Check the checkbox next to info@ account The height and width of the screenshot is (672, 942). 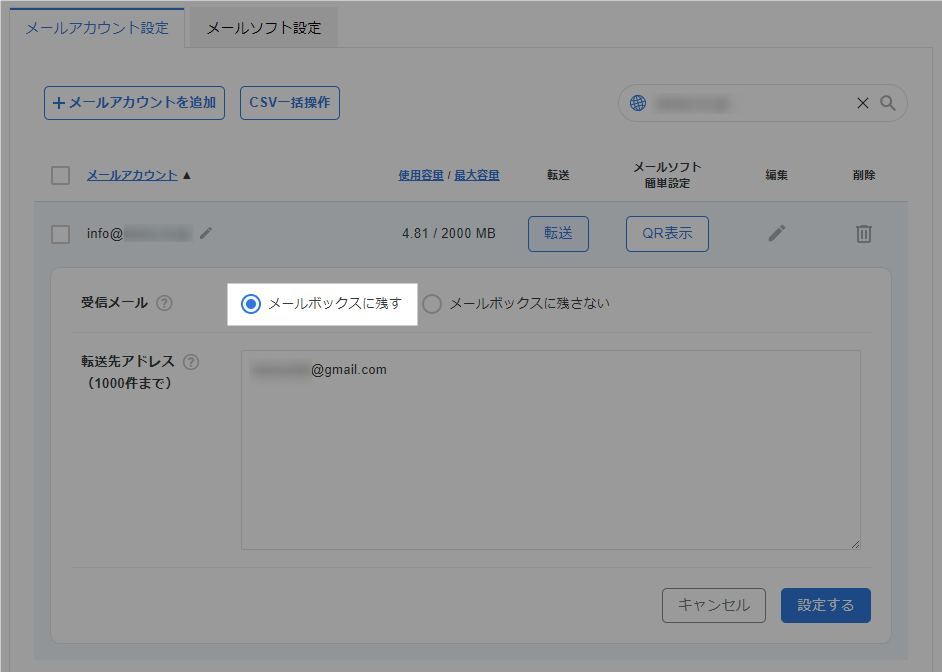point(60,232)
